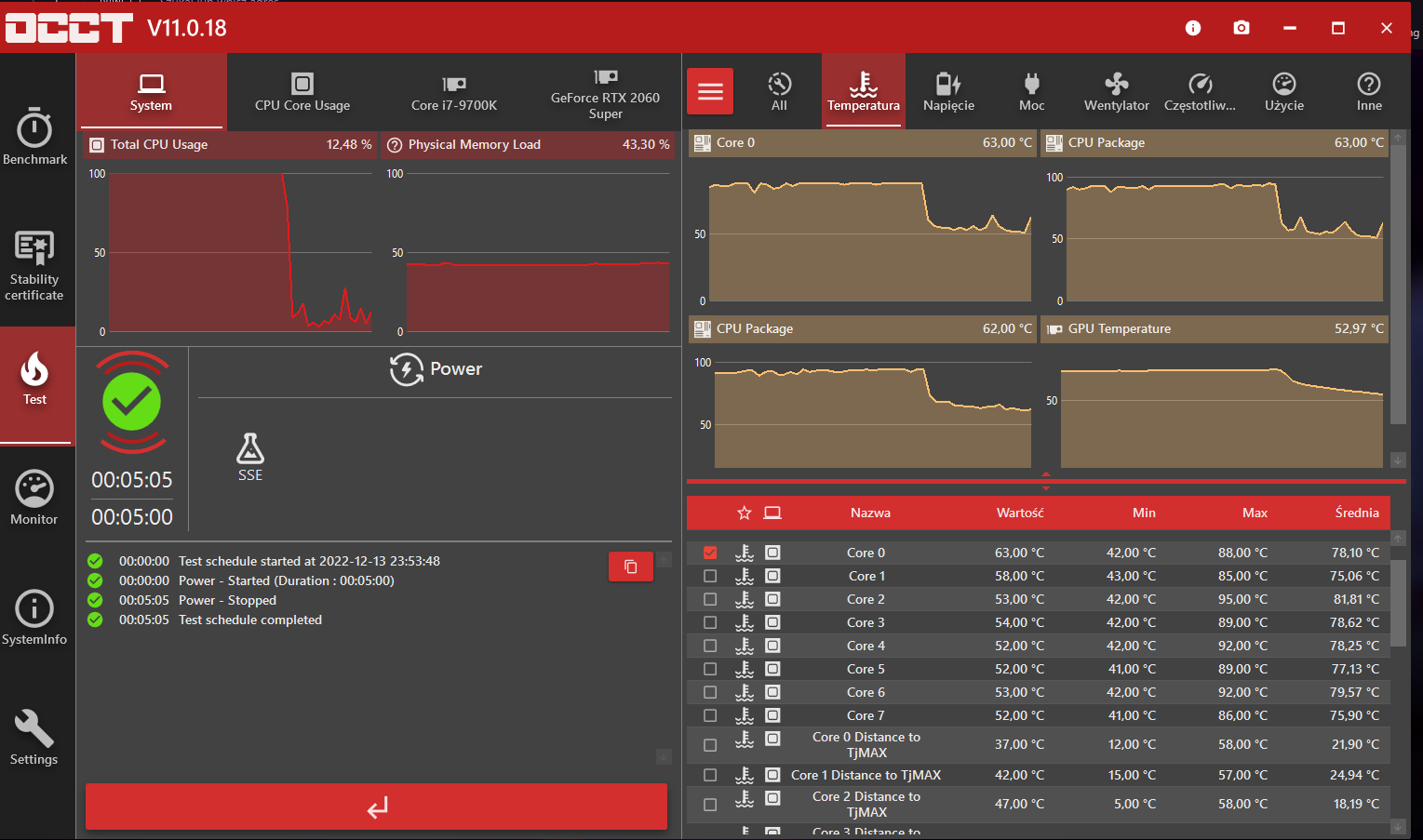Open the Benchmark section in sidebar
This screenshot has height=840, width=1423.
pyautogui.click(x=35, y=136)
